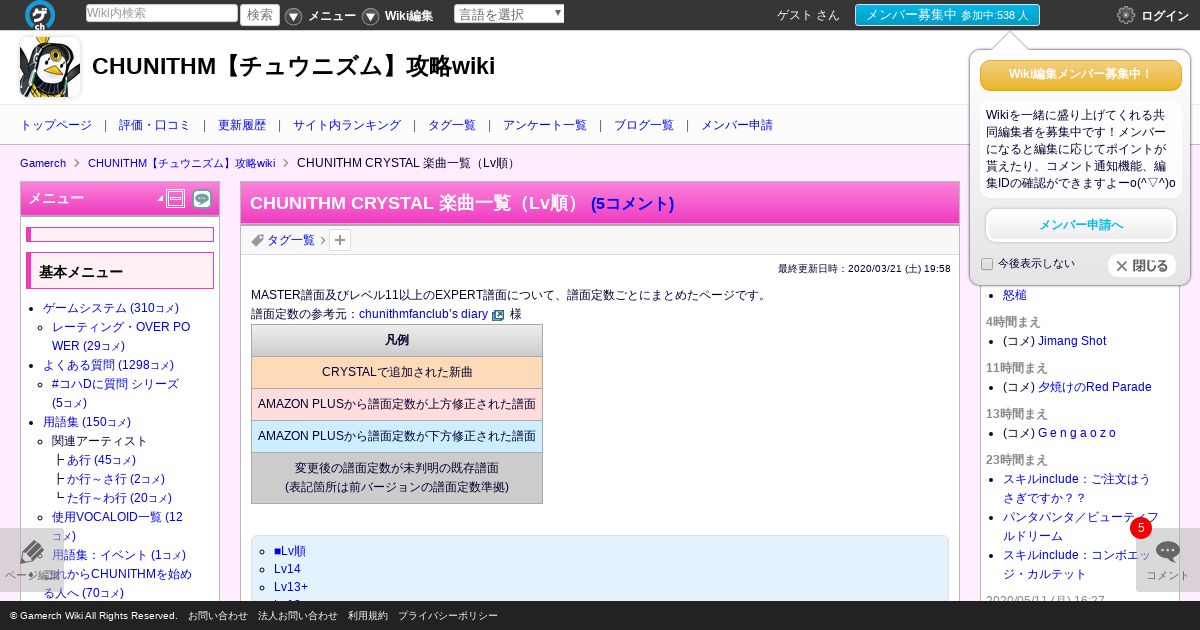Open the メニュー dropdown arrow icon

(x=294, y=16)
